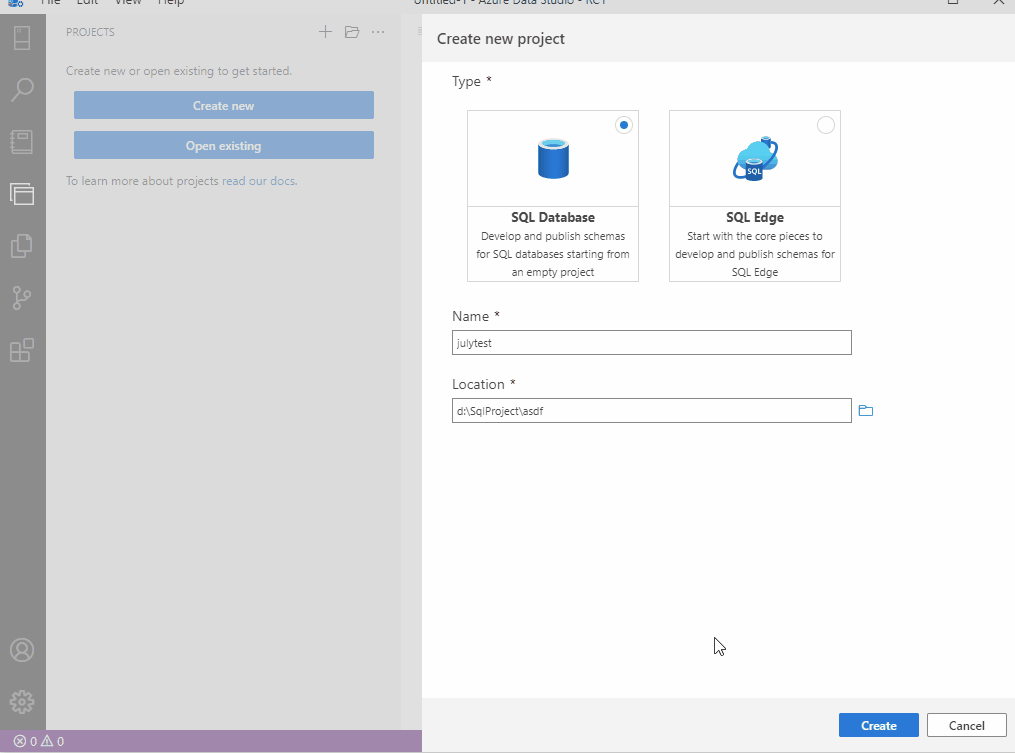The width and height of the screenshot is (1015, 753).
Task: Switch to the Projects view icon
Action: (22, 193)
